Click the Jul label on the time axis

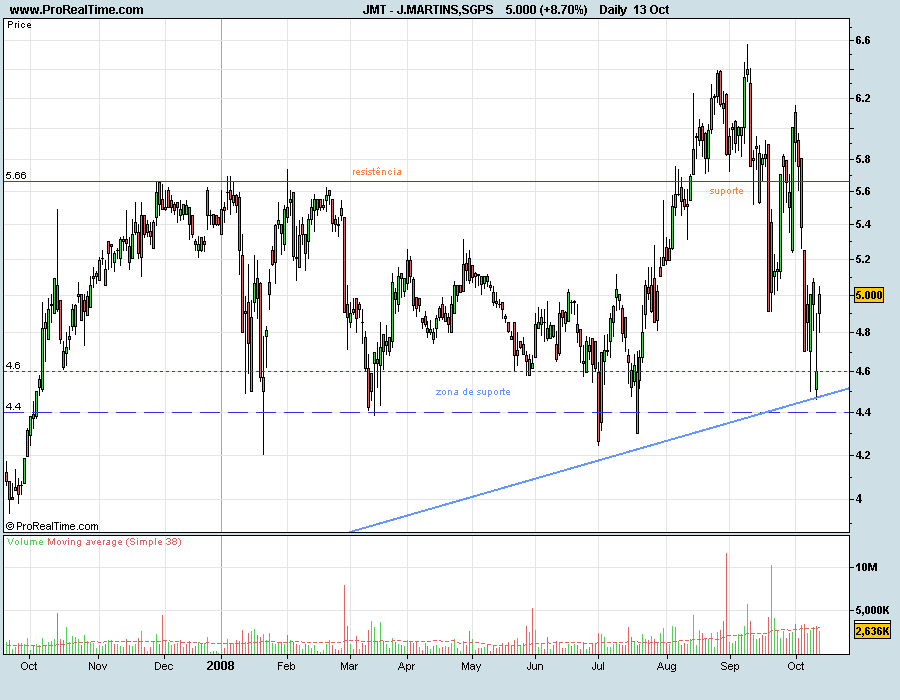[x=598, y=666]
